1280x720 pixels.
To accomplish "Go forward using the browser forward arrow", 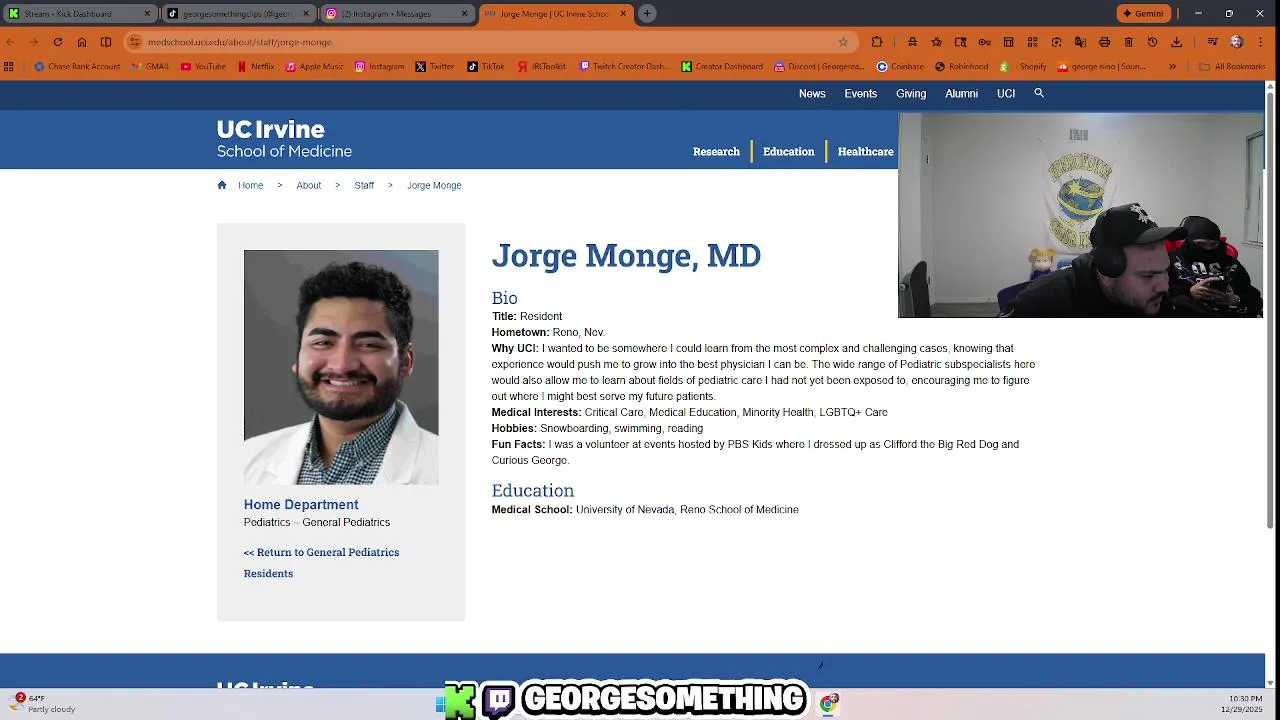I will click(33, 42).
